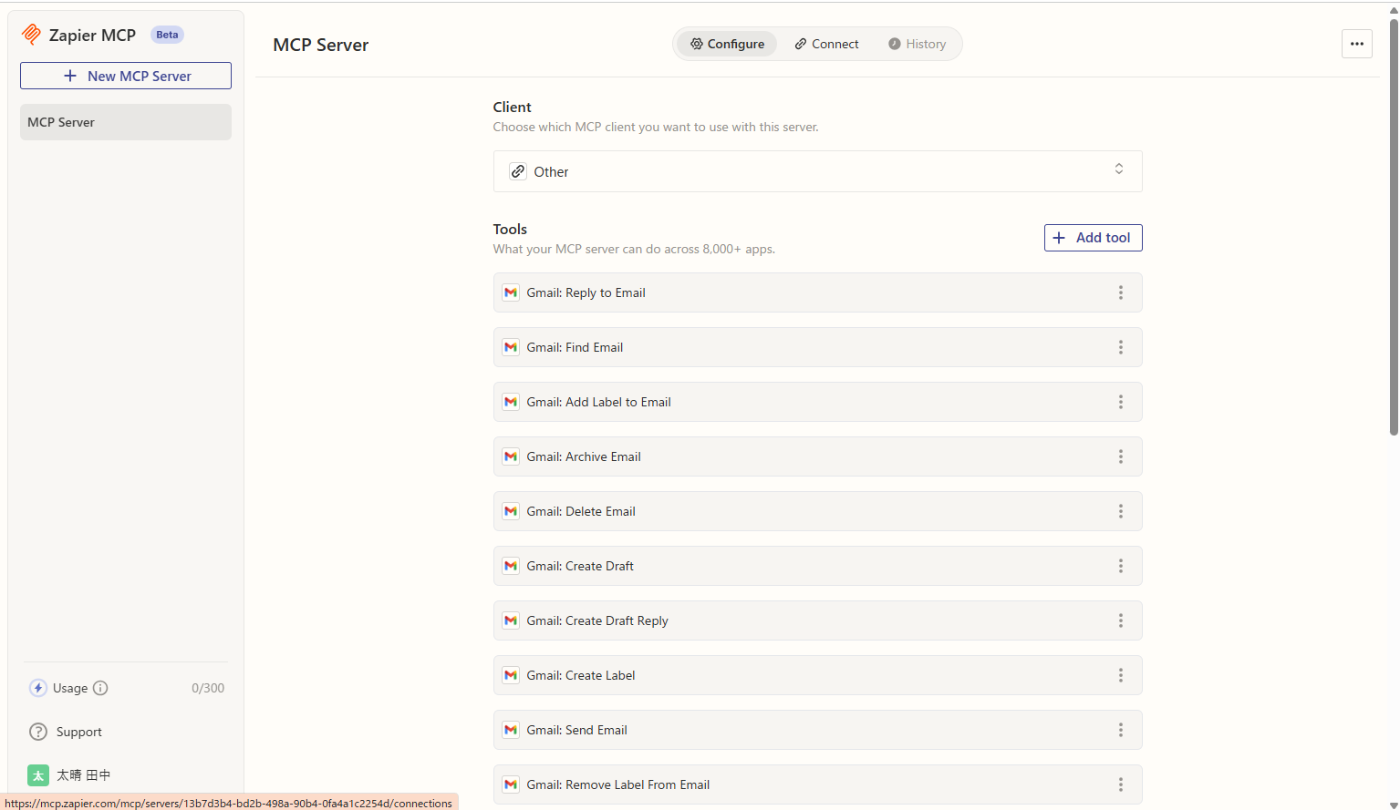Open the Gmail: Archive Email tool
The image size is (1400, 810).
coord(817,457)
